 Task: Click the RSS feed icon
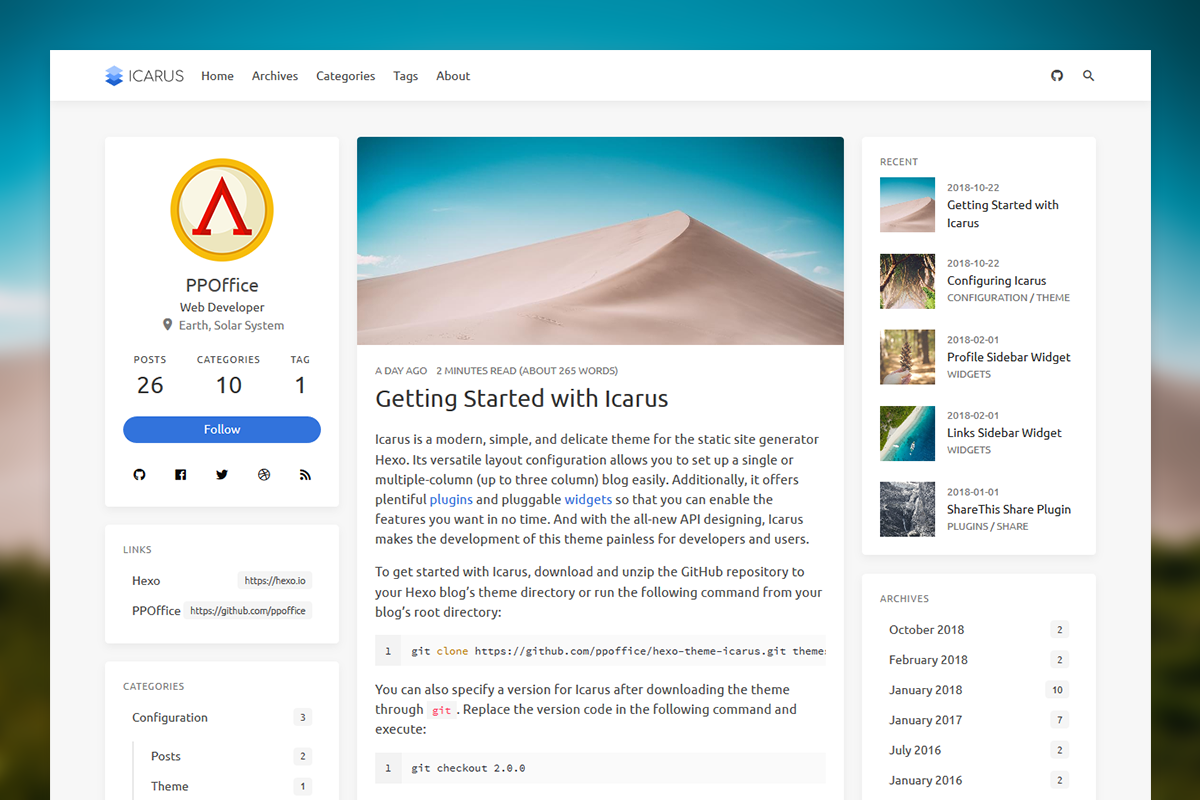305,475
